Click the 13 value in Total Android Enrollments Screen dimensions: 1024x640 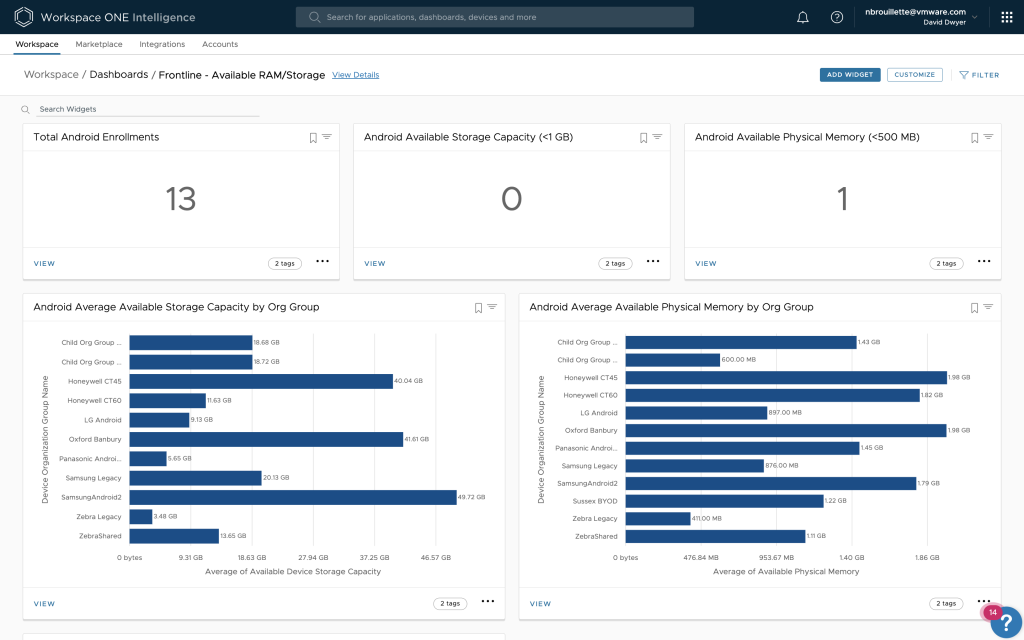pos(180,199)
